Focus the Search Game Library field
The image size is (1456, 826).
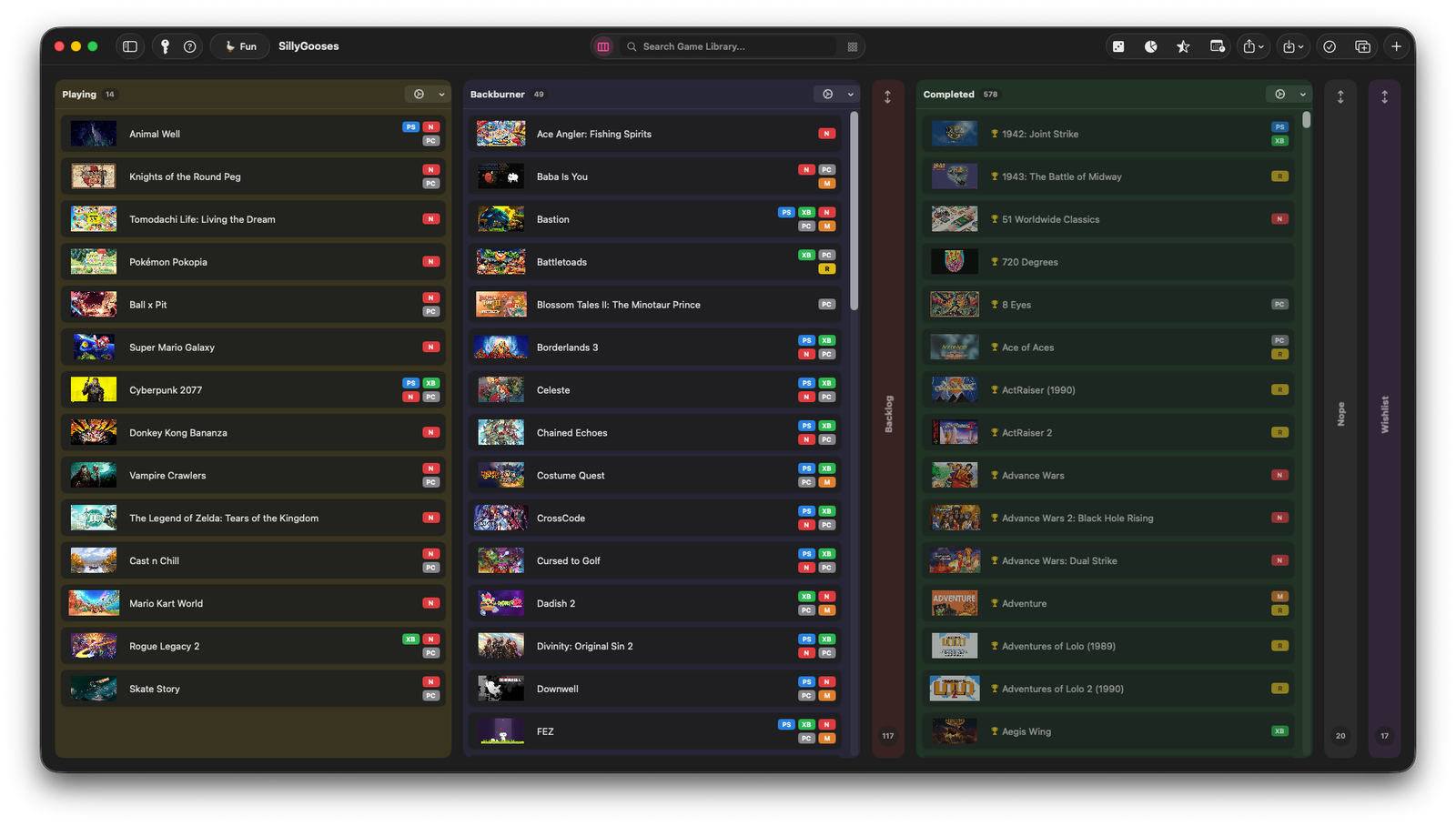[733, 46]
